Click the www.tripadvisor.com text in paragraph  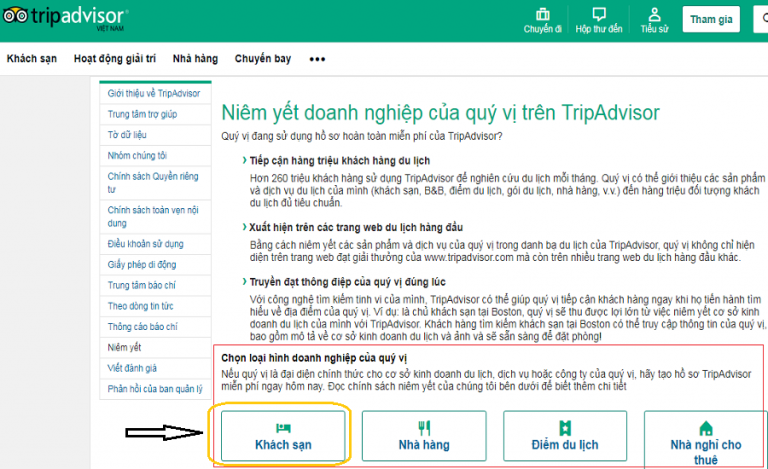(x=469, y=258)
